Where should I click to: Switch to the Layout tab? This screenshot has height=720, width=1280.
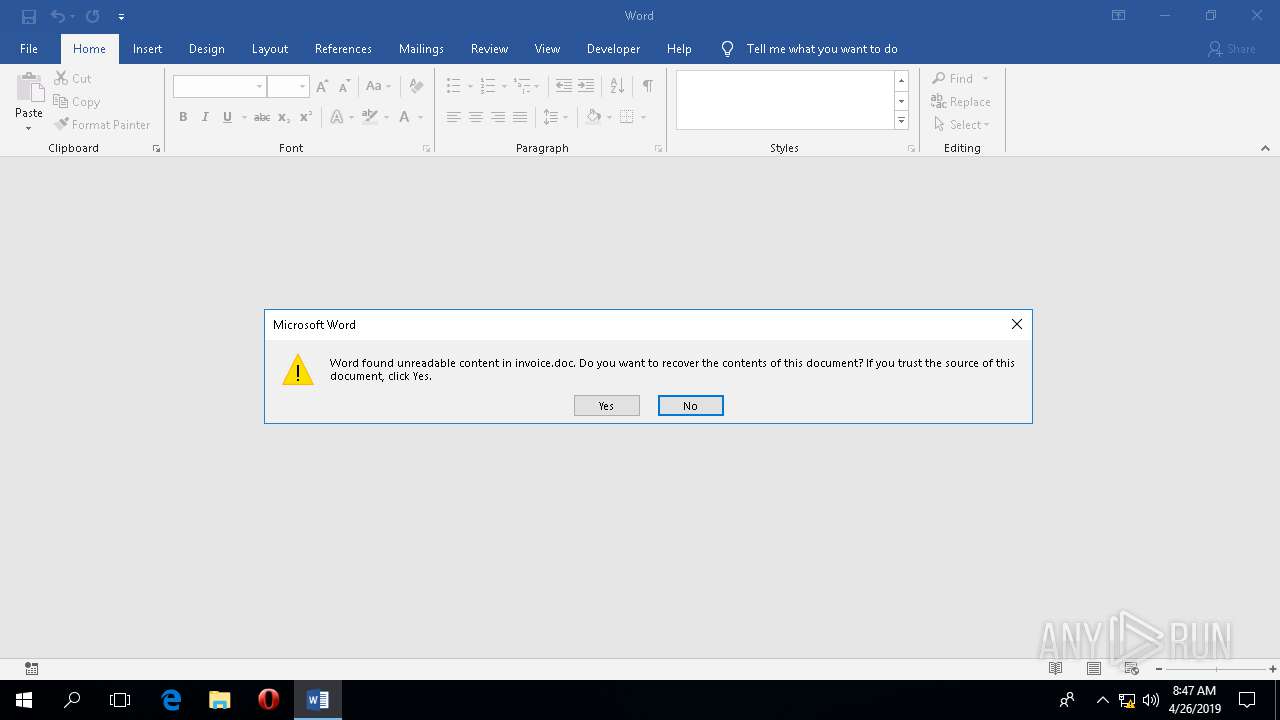coord(269,49)
